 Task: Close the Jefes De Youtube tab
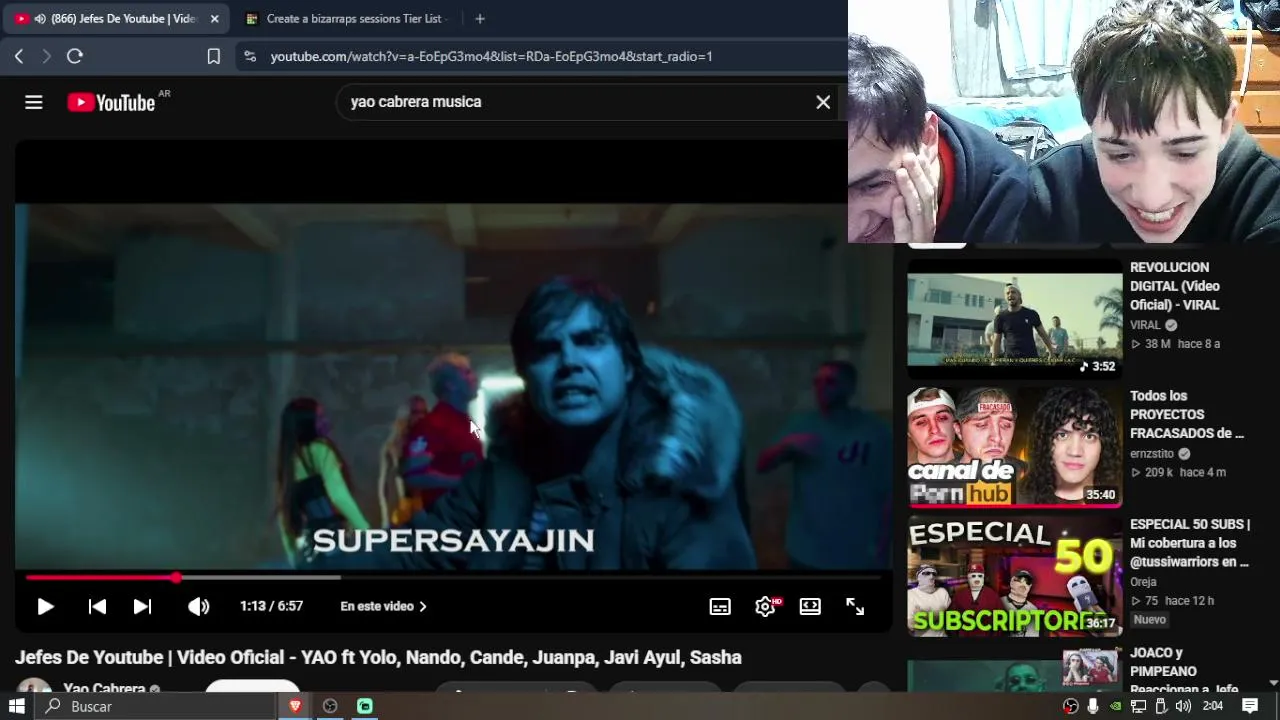(x=214, y=19)
